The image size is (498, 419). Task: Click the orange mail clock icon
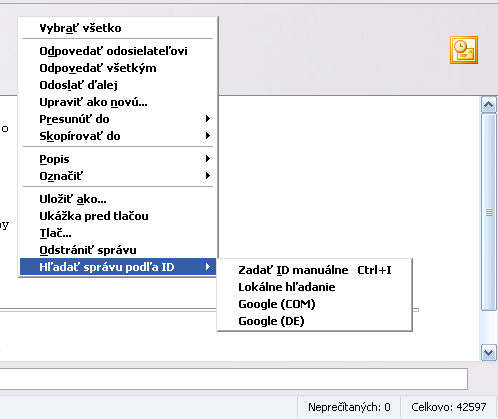(464, 50)
